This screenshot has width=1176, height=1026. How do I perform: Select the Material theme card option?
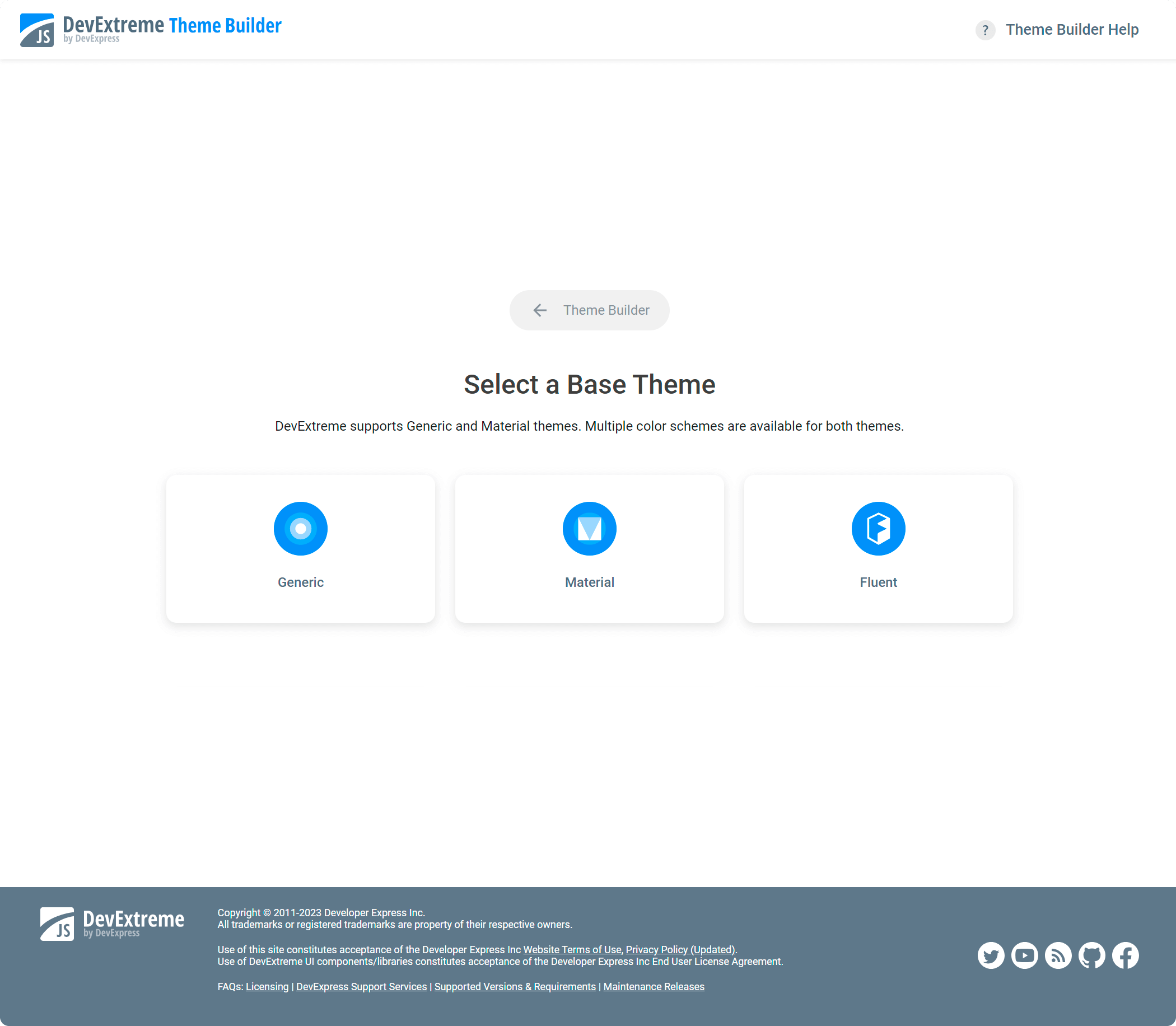[589, 548]
